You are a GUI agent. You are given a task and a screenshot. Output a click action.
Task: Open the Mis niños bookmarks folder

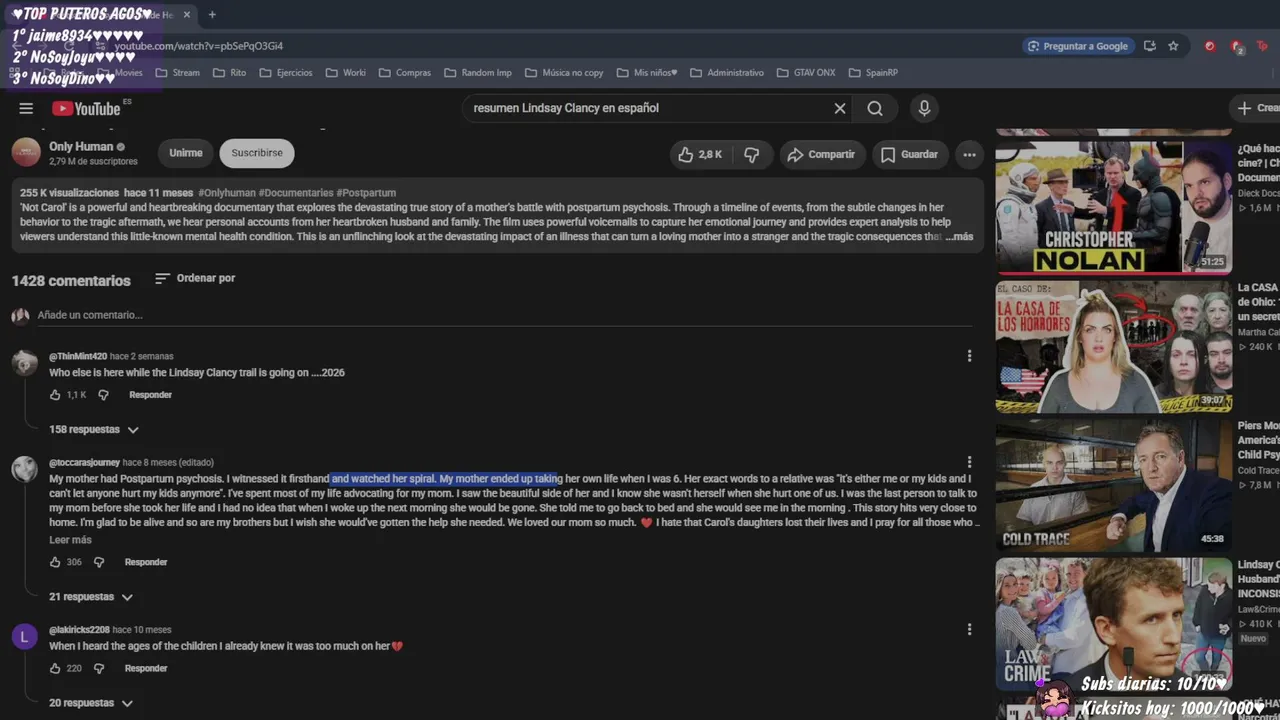tap(647, 73)
